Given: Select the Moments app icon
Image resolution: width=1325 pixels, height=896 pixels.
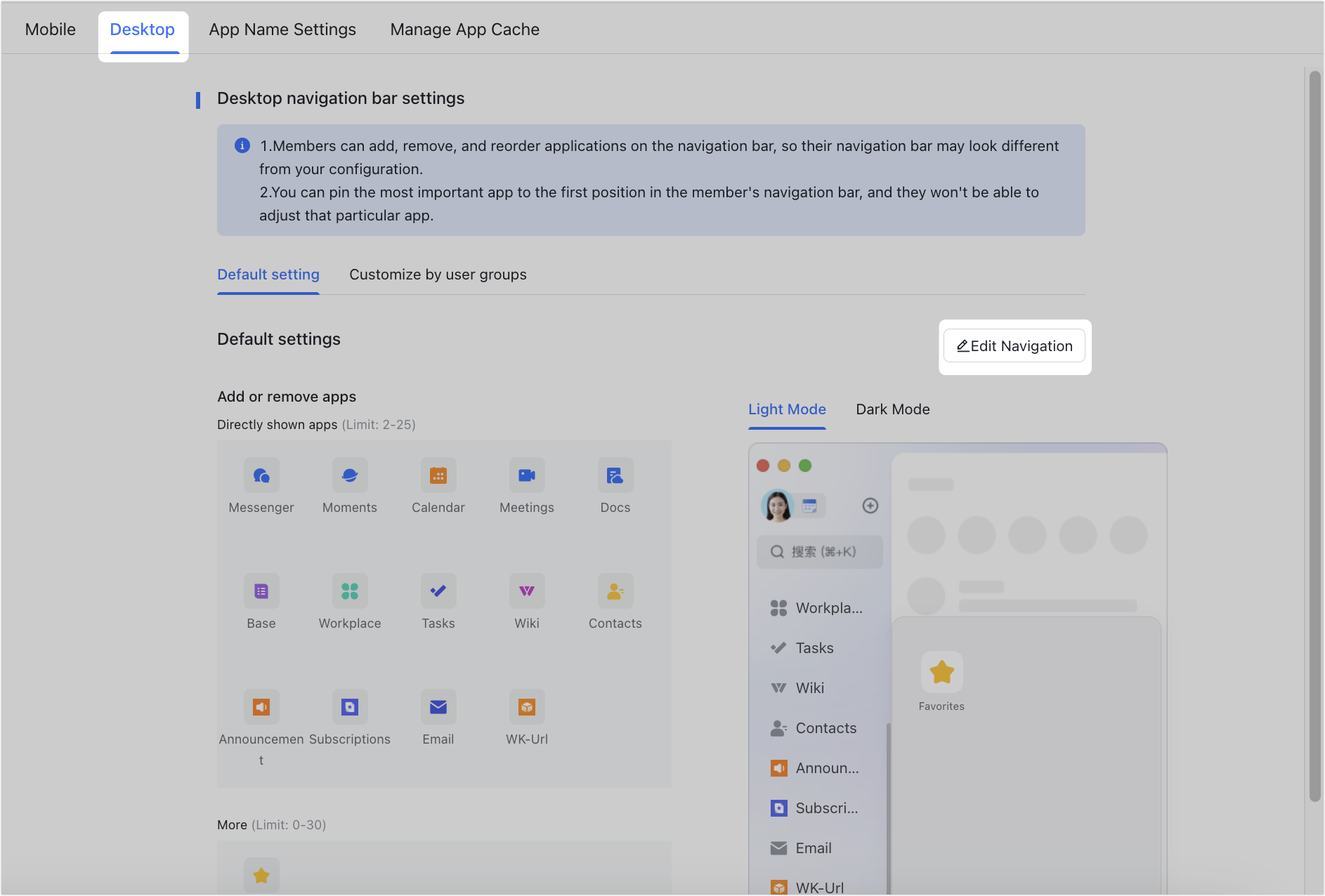Looking at the screenshot, I should 350,475.
